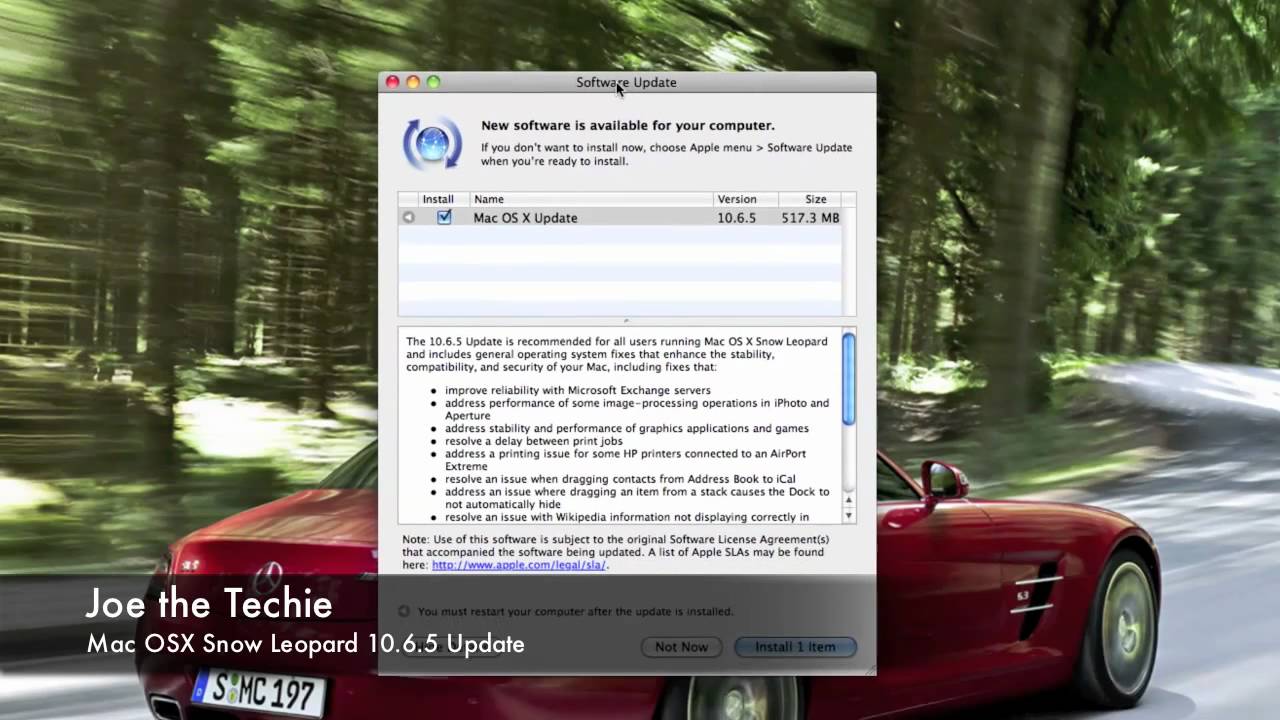Click the split-pane handle above the description
The height and width of the screenshot is (720, 1280).
click(627, 321)
